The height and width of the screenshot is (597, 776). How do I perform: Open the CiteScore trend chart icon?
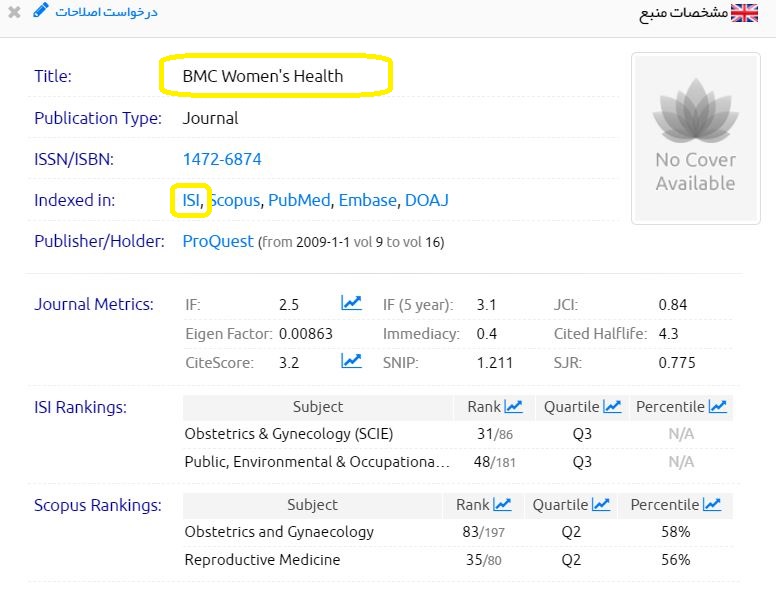click(x=351, y=361)
